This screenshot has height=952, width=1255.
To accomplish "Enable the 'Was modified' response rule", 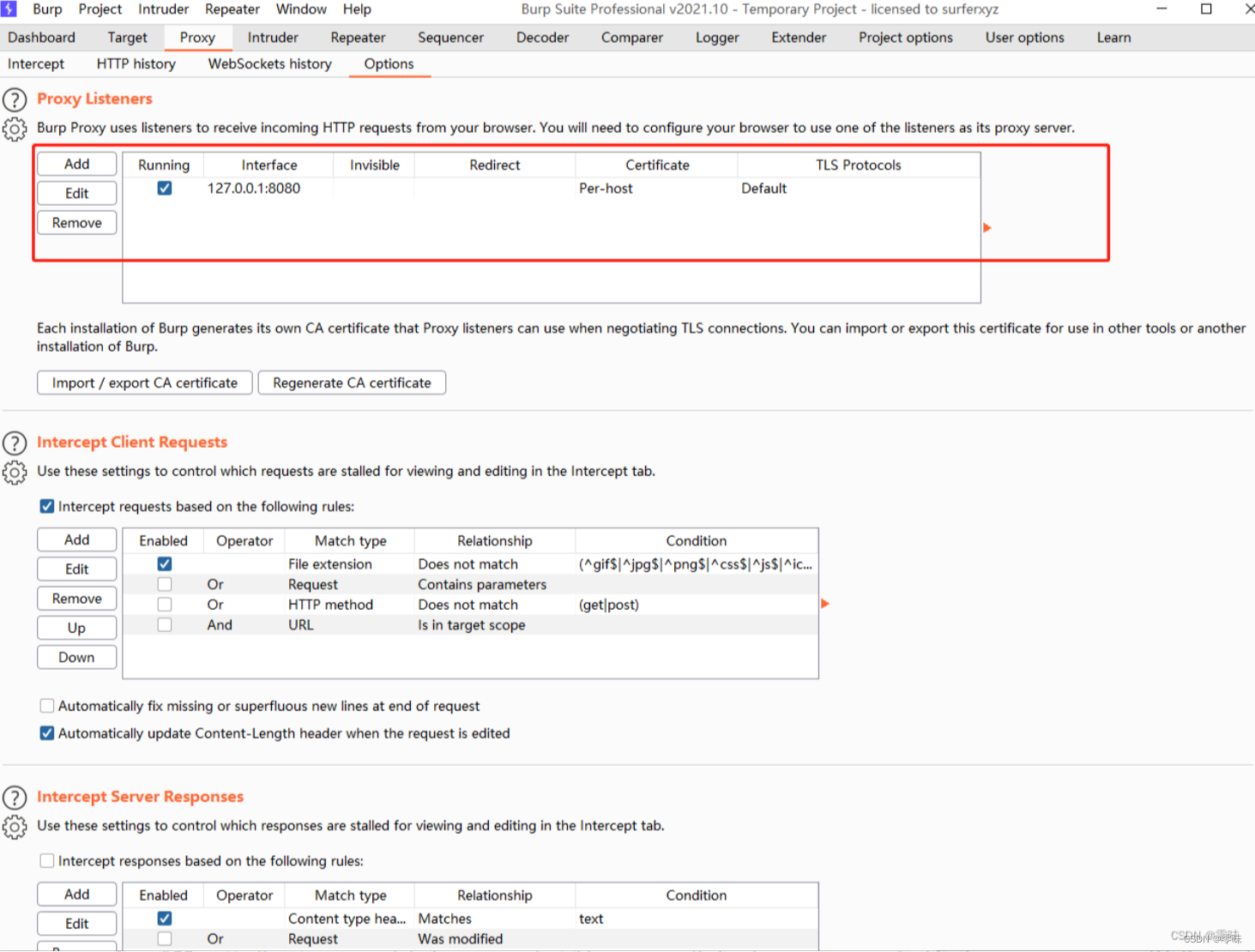I will click(x=165, y=939).
